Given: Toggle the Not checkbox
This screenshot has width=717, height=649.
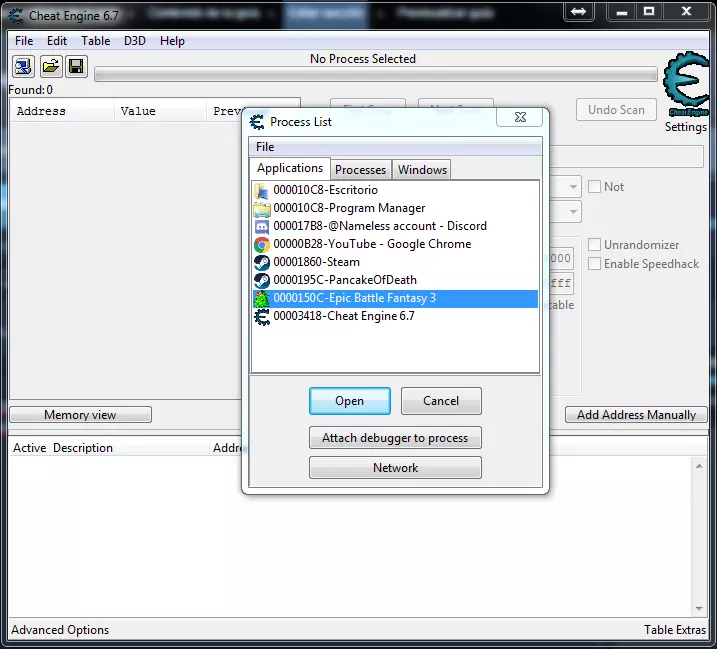Looking at the screenshot, I should pos(594,187).
